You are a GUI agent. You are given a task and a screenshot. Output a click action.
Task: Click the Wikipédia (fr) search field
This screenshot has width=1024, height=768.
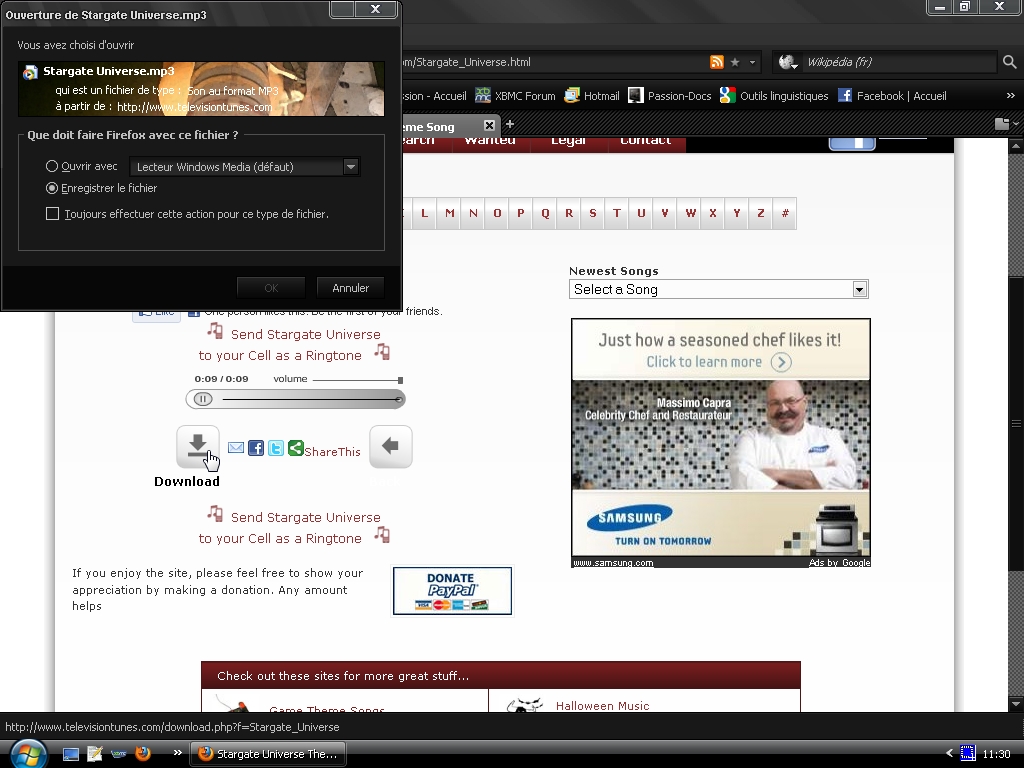pyautogui.click(x=898, y=62)
